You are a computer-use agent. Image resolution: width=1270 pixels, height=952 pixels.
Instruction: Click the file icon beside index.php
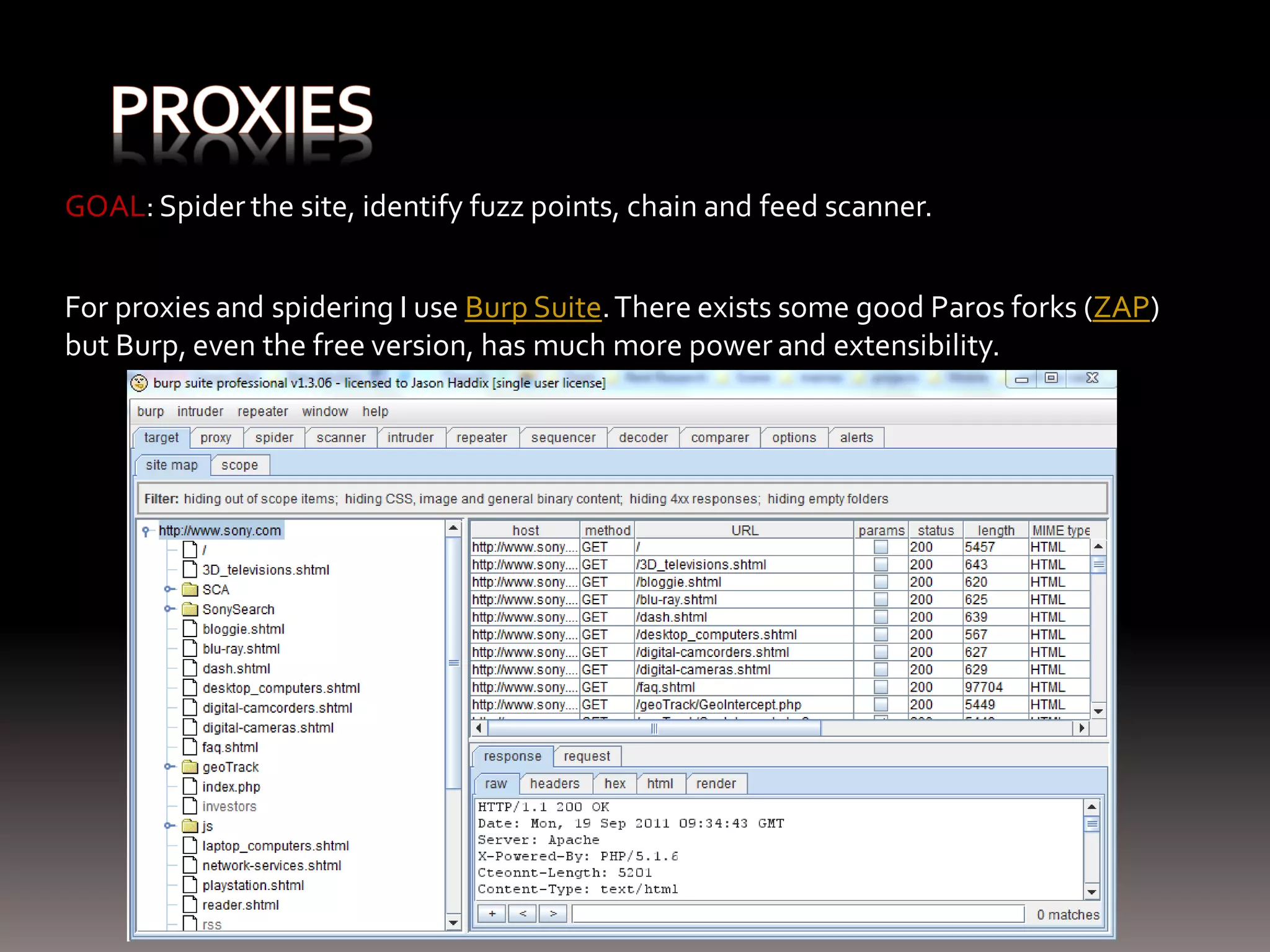(x=190, y=787)
